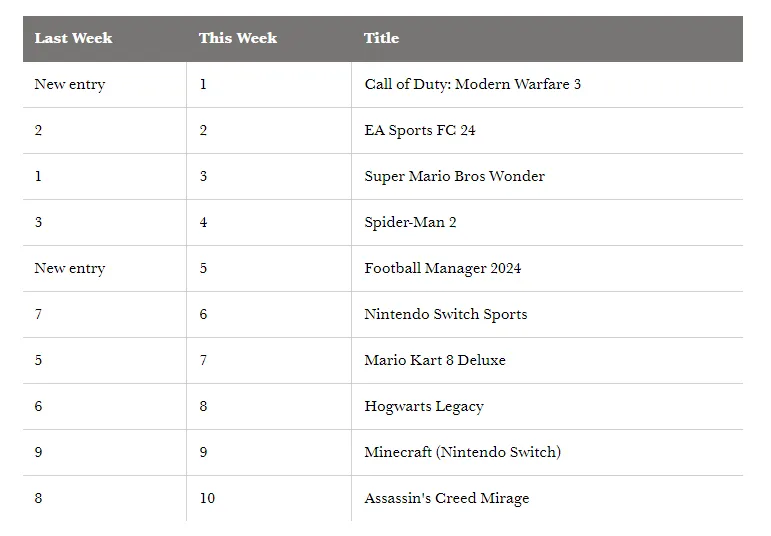Select Minecraft (Nintendo Switch) title

pyautogui.click(x=463, y=452)
